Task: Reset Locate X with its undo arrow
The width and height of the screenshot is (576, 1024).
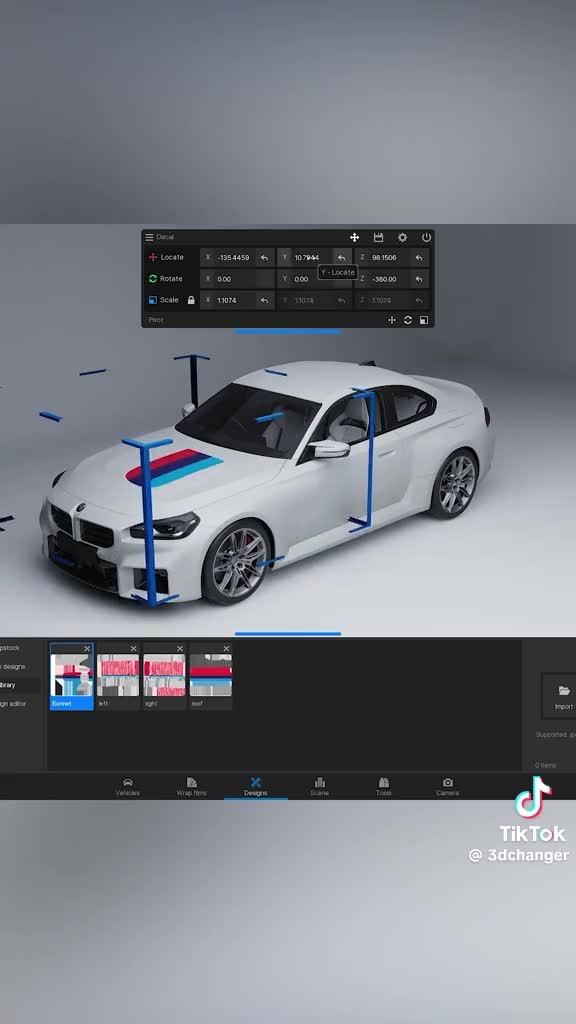Action: click(264, 257)
